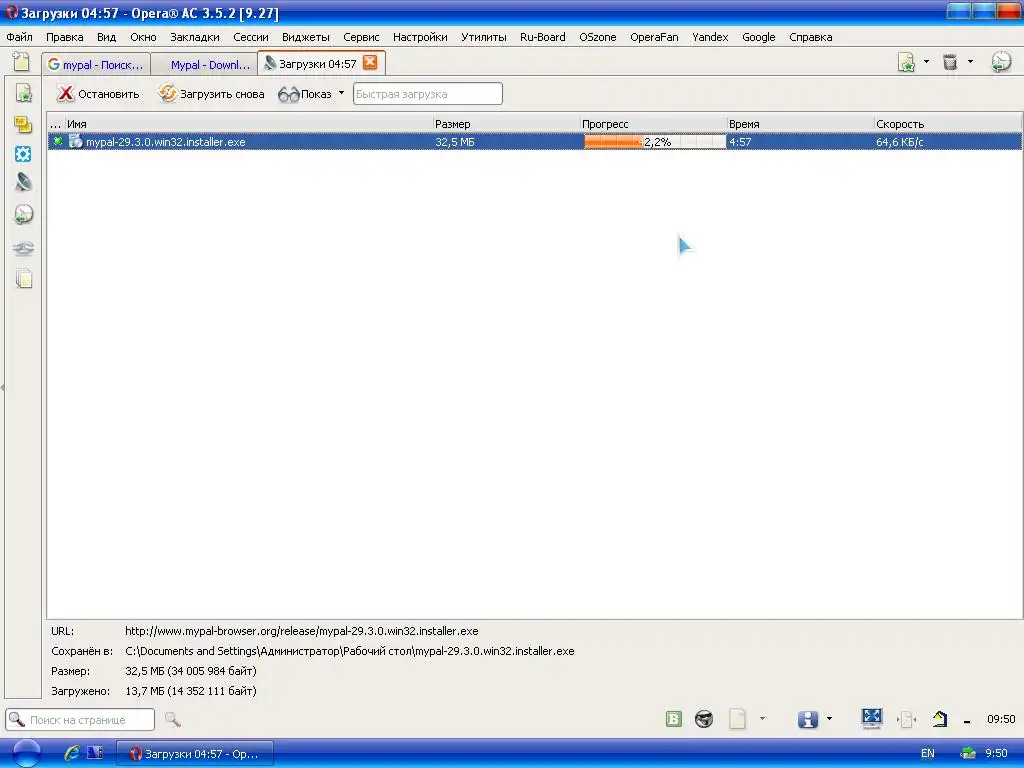Screen dimensions: 1024x768
Task: Open a new tab with the page icon
Action: pyautogui.click(x=22, y=62)
